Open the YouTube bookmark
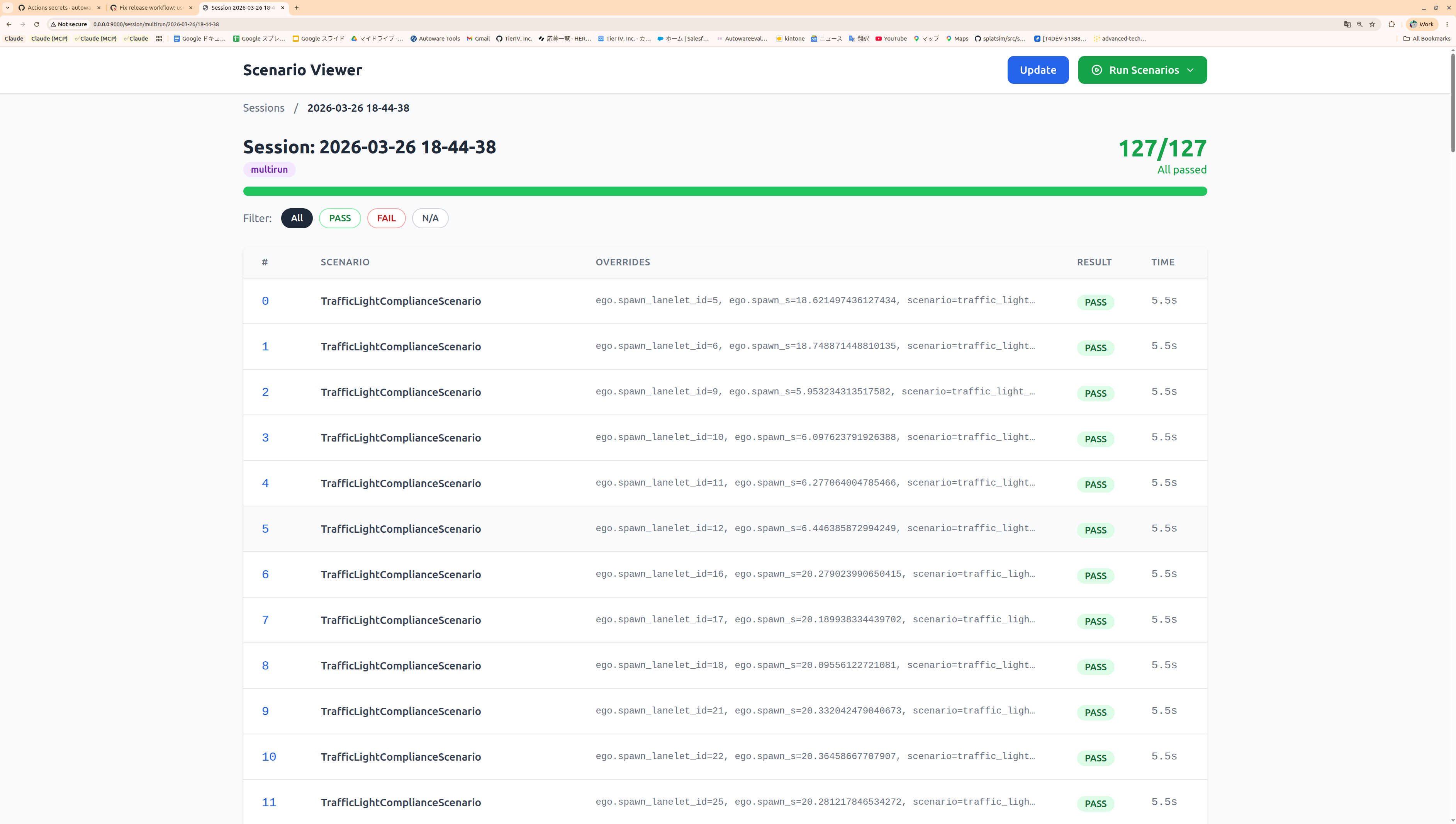Image resolution: width=1456 pixels, height=824 pixels. coord(891,39)
